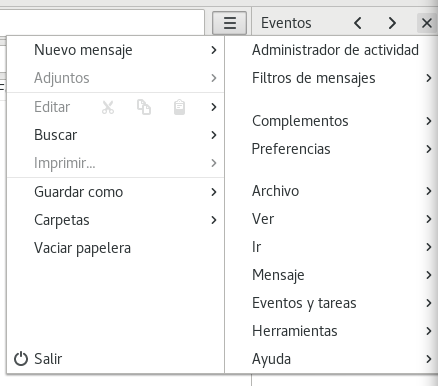Screen dimensions: 438x386
Task: Click the cut scissors icon
Action: click(x=108, y=107)
